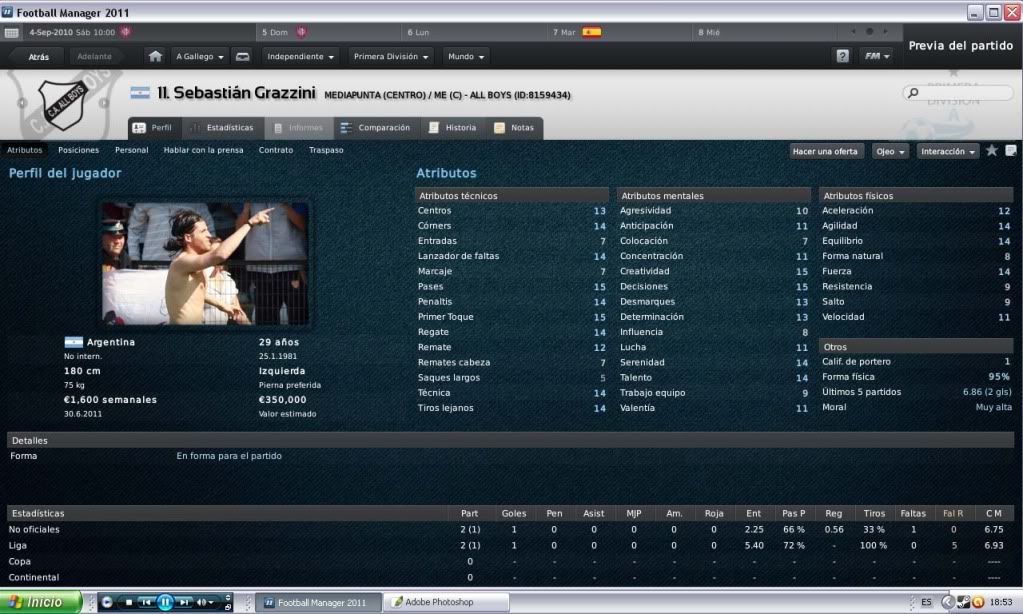Select the Atributos sub-tab
This screenshot has height=614, width=1023.
click(25, 150)
